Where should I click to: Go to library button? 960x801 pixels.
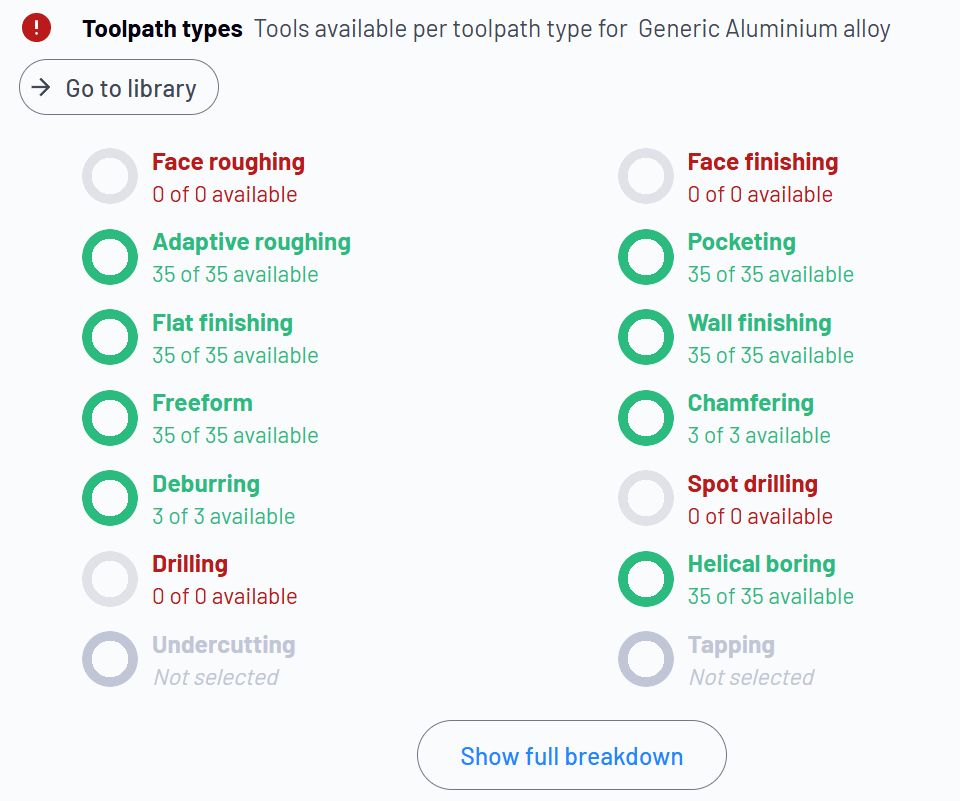(x=119, y=87)
